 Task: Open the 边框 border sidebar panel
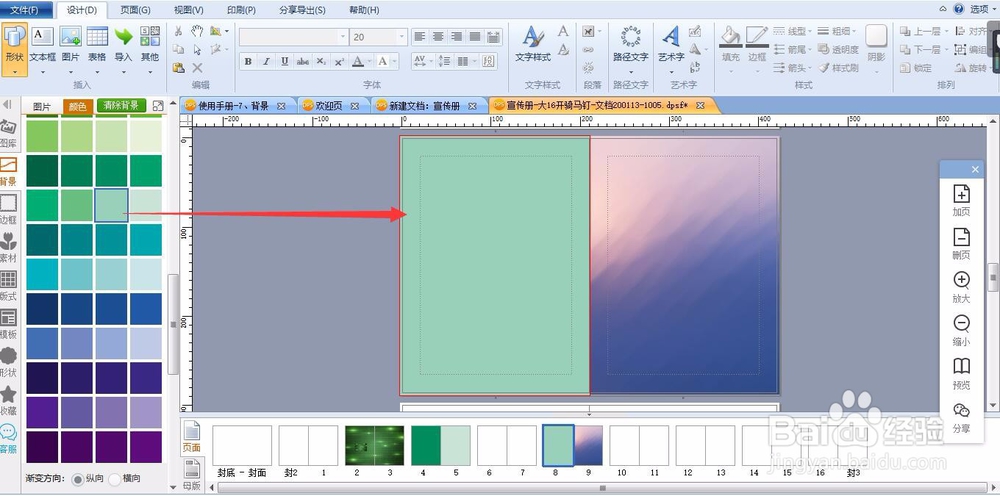coord(8,210)
